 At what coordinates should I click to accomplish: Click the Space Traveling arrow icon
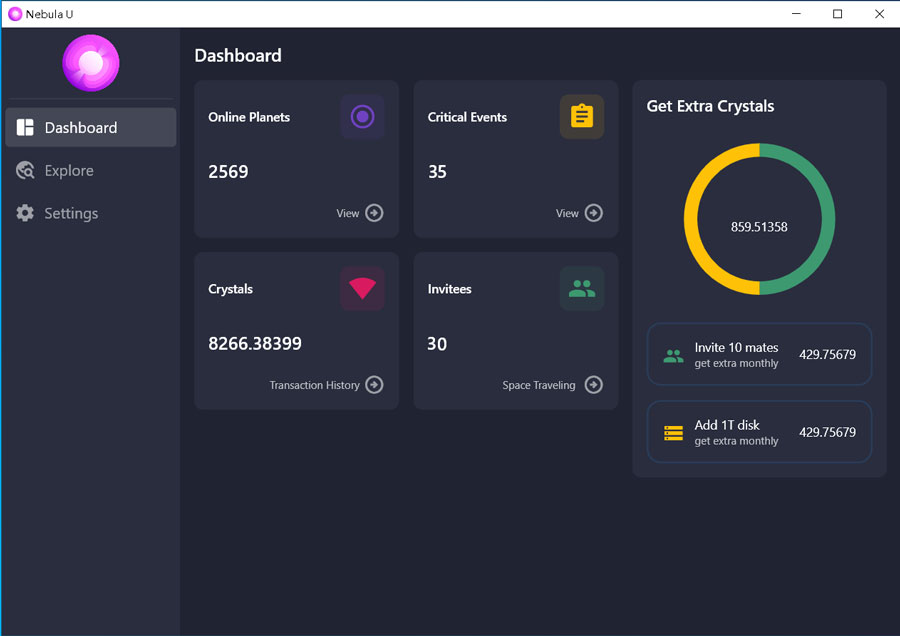pyautogui.click(x=593, y=385)
